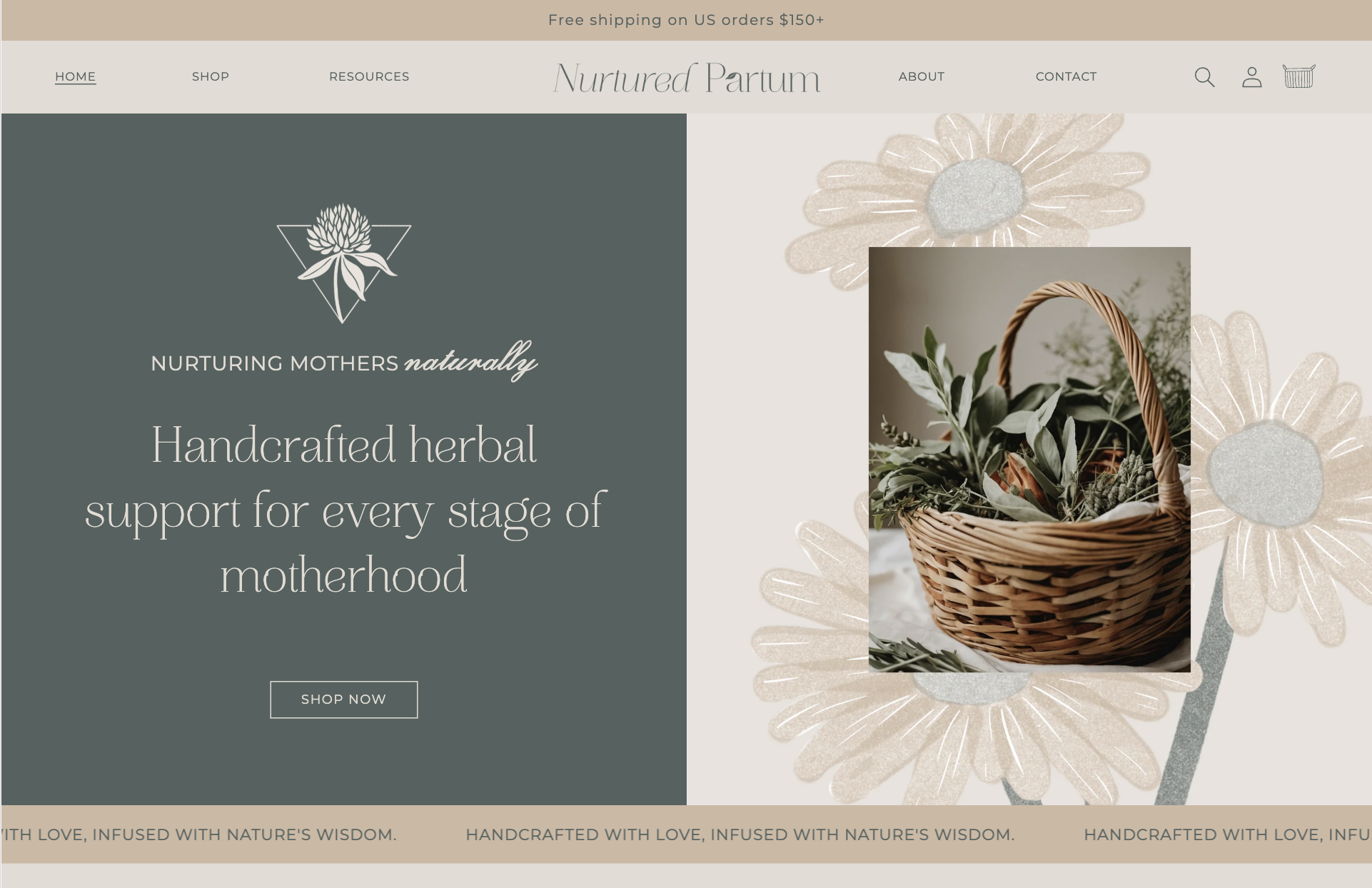Click the dark green hero panel
The width and height of the screenshot is (1372, 888).
click(344, 459)
